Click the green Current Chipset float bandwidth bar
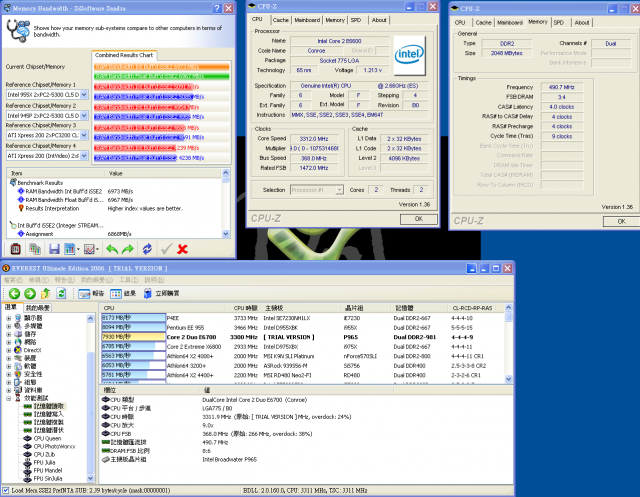Screen dimensions: 640x497 [162, 76]
